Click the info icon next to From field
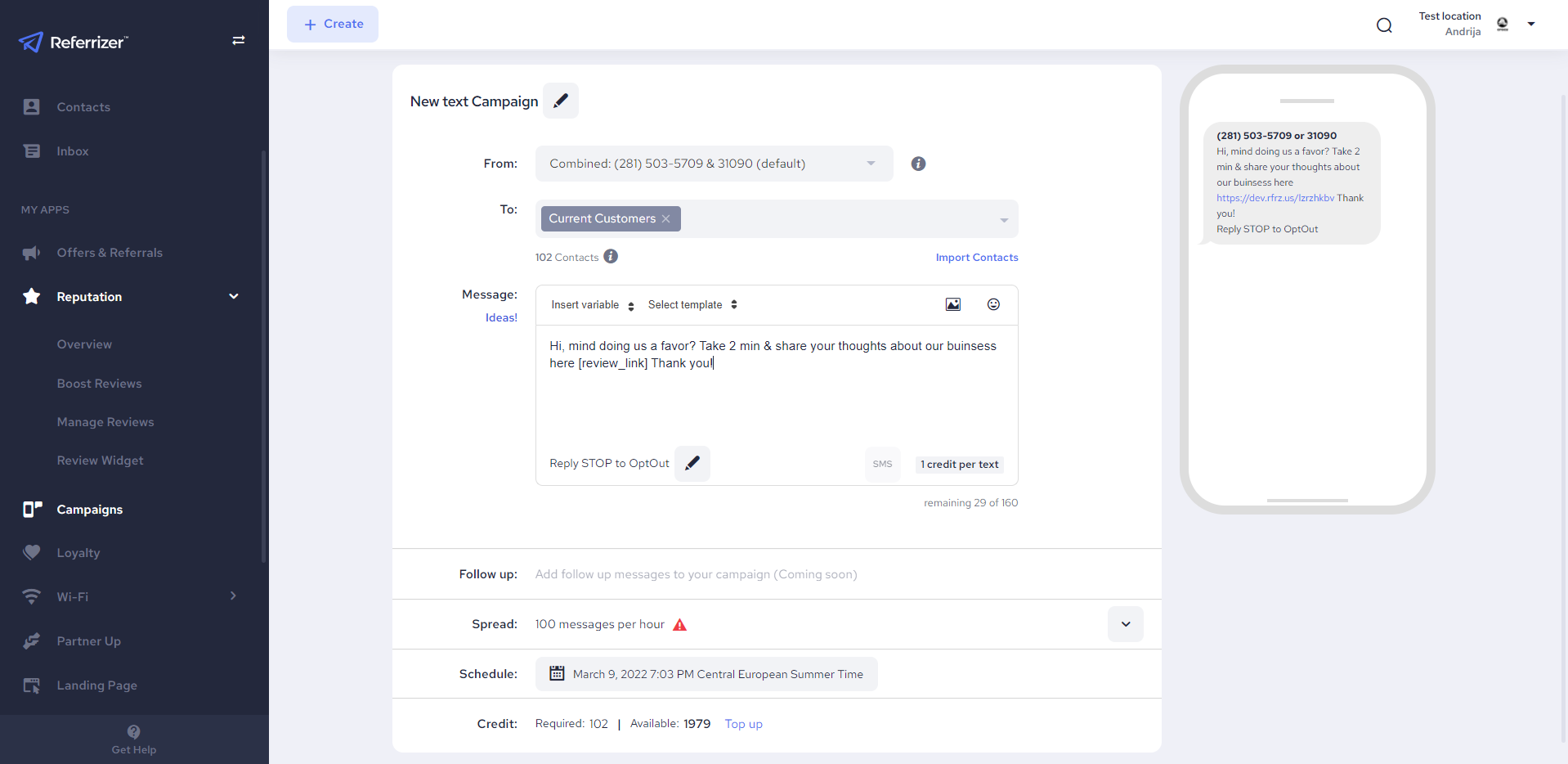1568x764 pixels. [918, 164]
